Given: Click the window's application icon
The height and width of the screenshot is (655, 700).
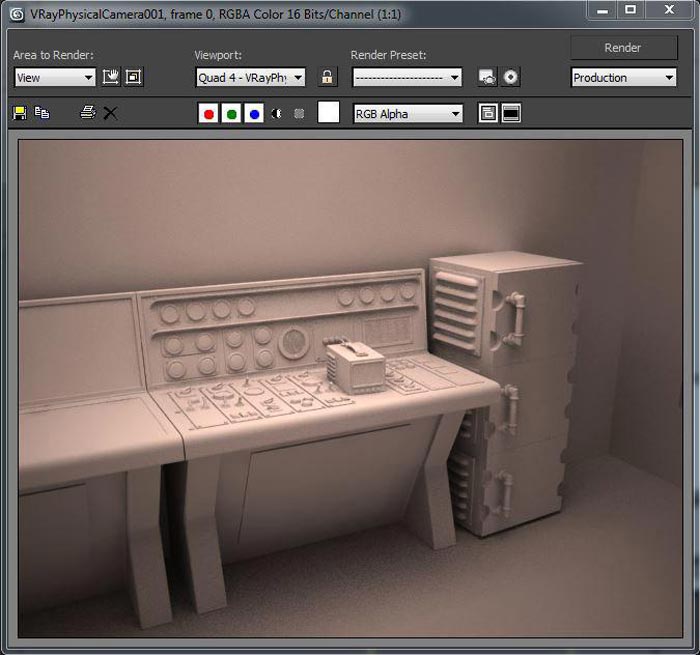Looking at the screenshot, I should pyautogui.click(x=17, y=14).
